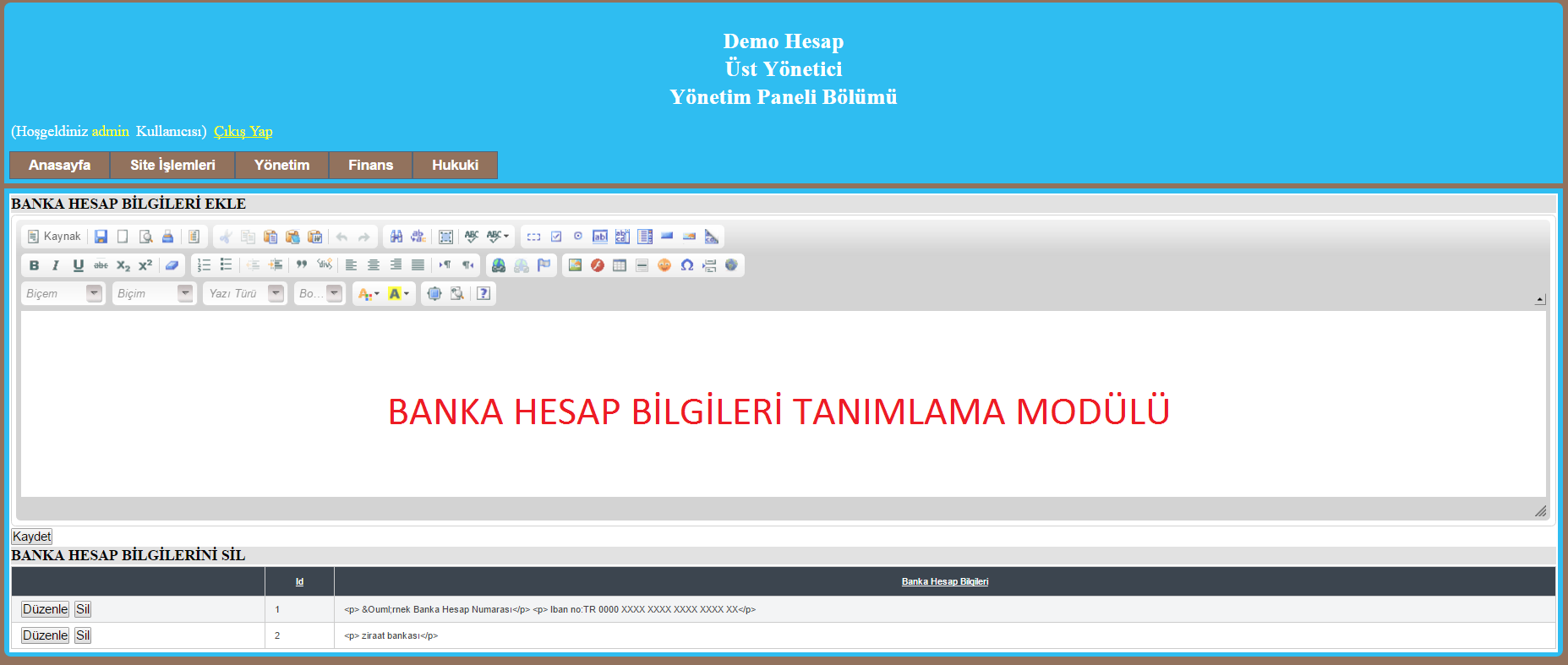
Task: Click the Save icon in editor toolbar
Action: click(101, 237)
